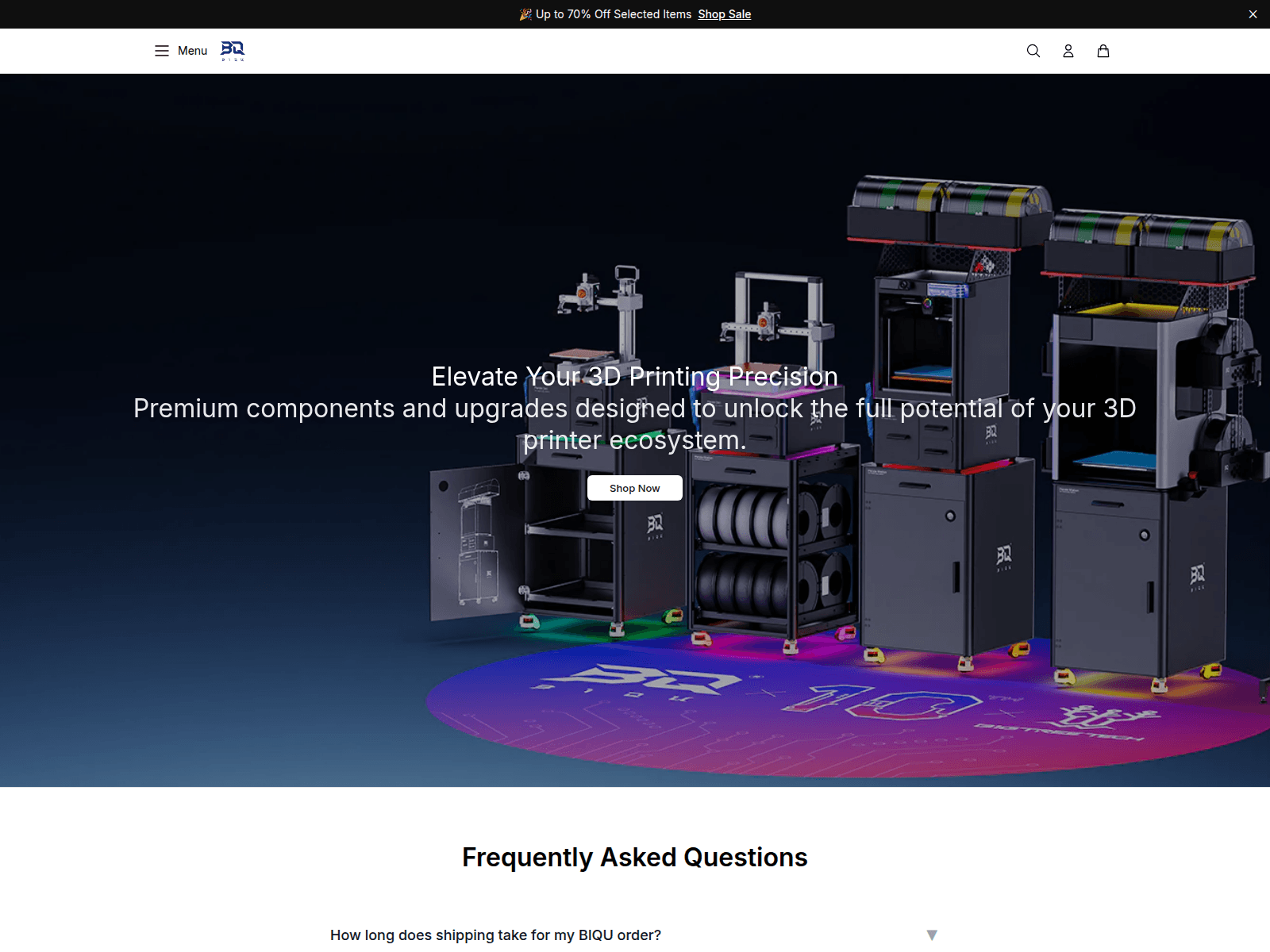Follow the Shop Sale link
The image size is (1270, 952).
pos(725,14)
